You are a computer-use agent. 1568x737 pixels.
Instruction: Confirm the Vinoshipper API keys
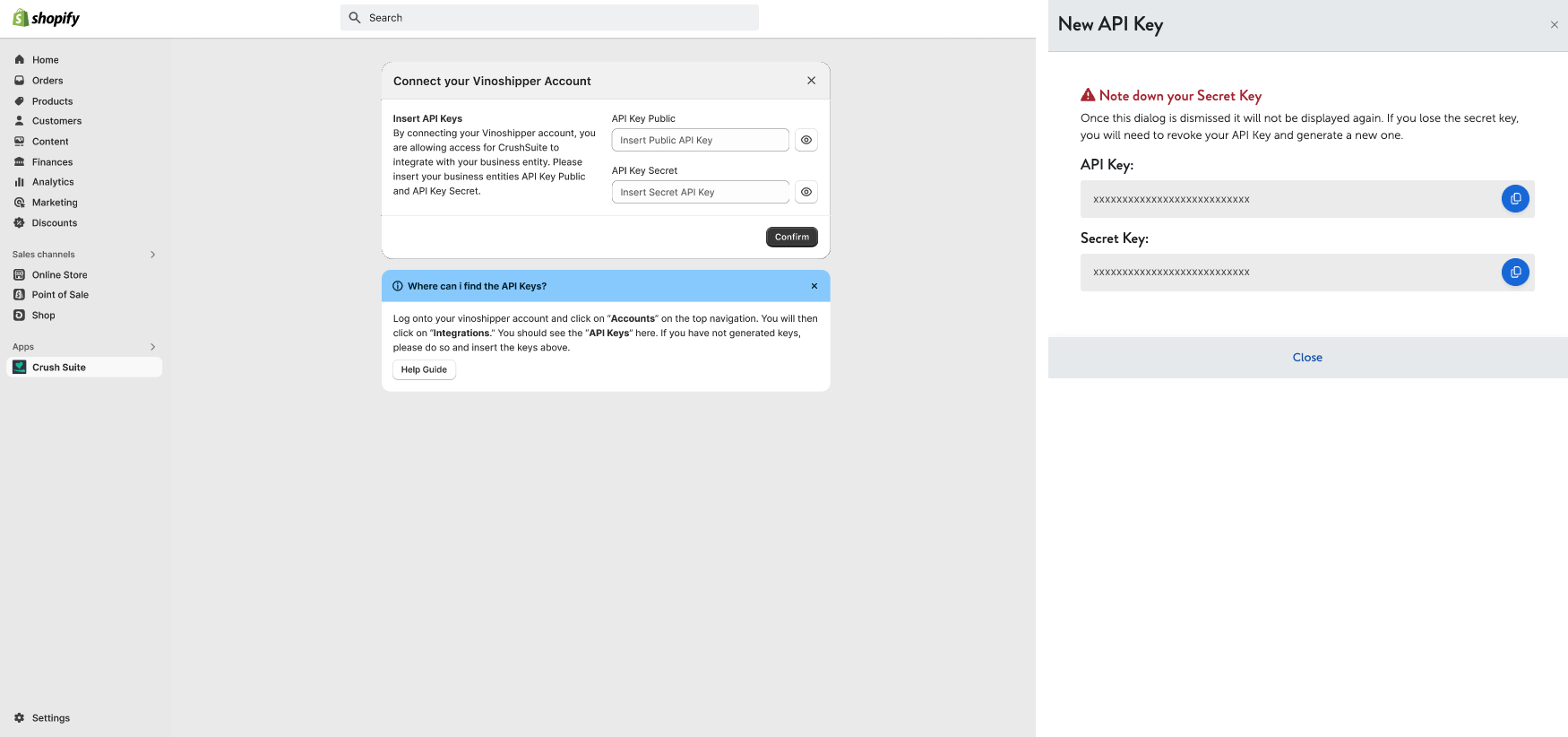(x=792, y=237)
